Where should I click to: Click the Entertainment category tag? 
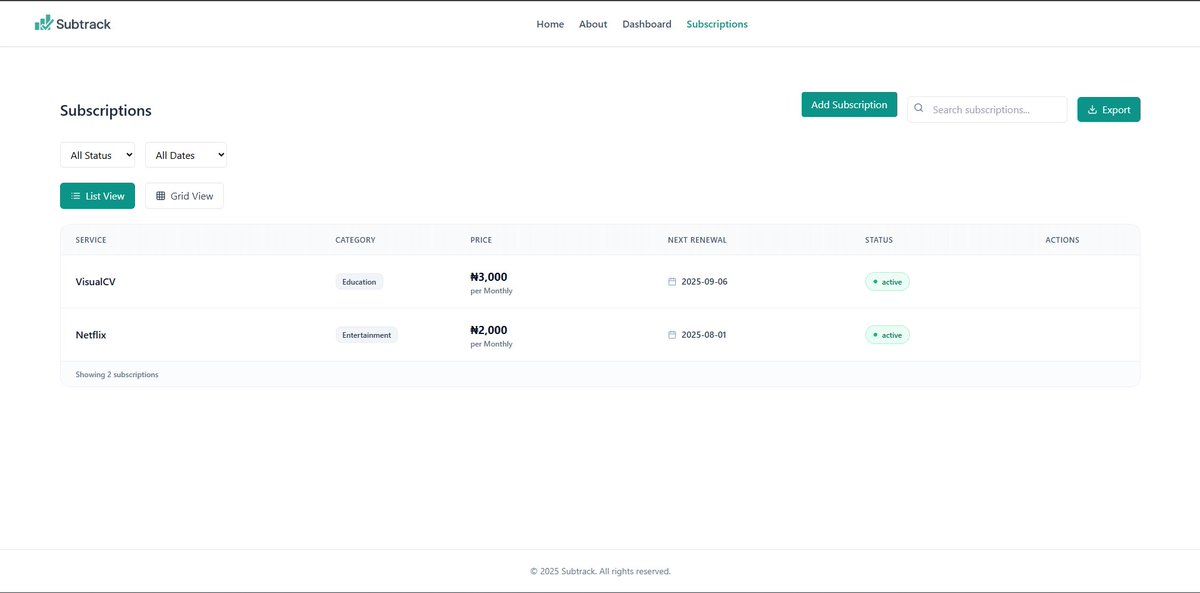pos(366,335)
